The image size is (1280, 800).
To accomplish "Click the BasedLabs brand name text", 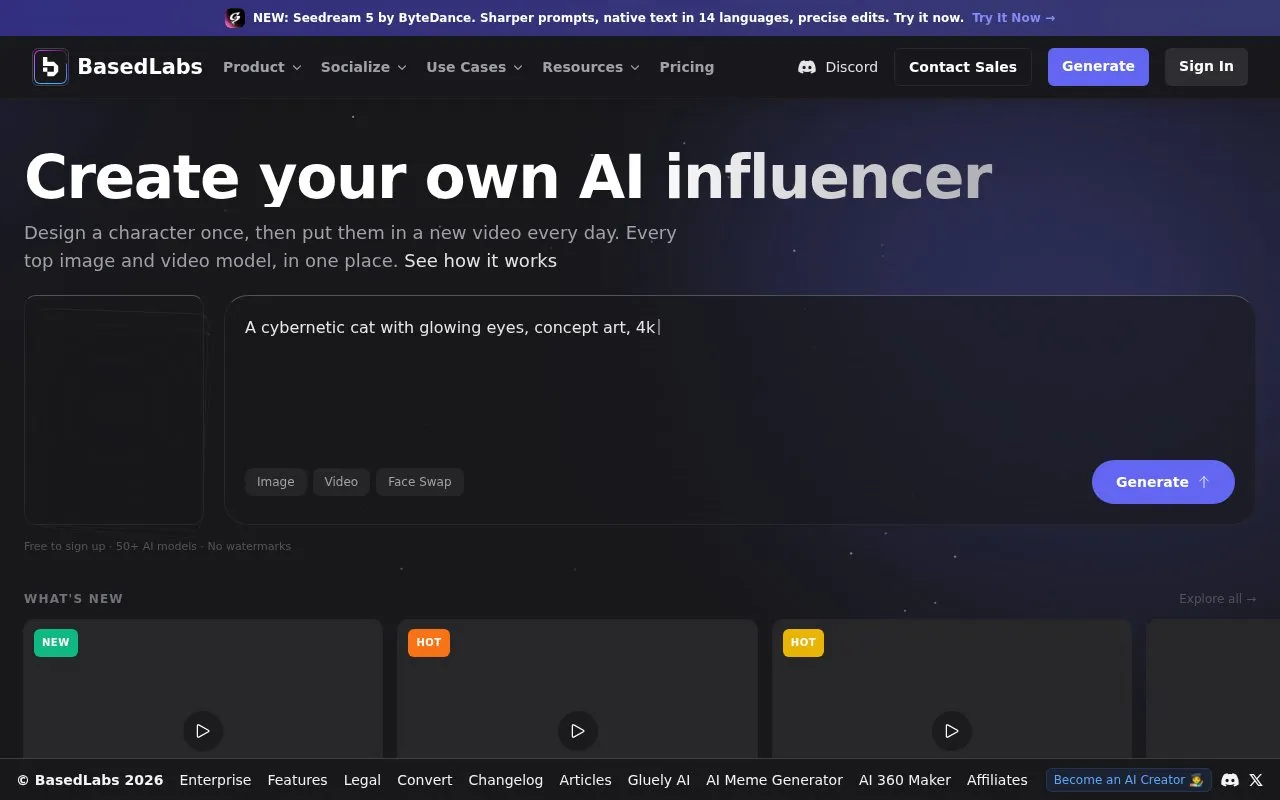I will (x=140, y=67).
